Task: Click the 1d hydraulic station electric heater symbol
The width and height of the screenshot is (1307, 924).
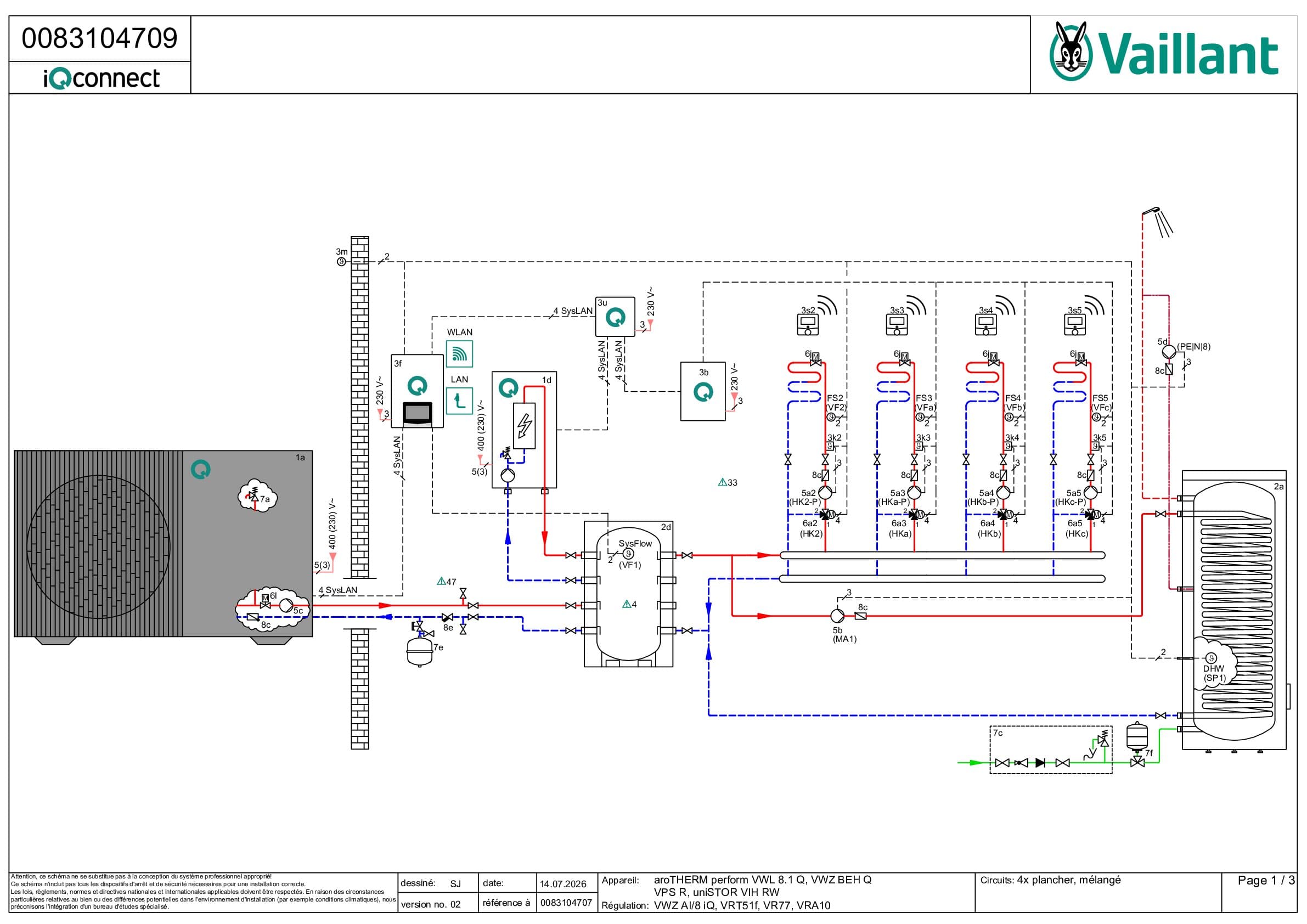Action: coord(524,426)
